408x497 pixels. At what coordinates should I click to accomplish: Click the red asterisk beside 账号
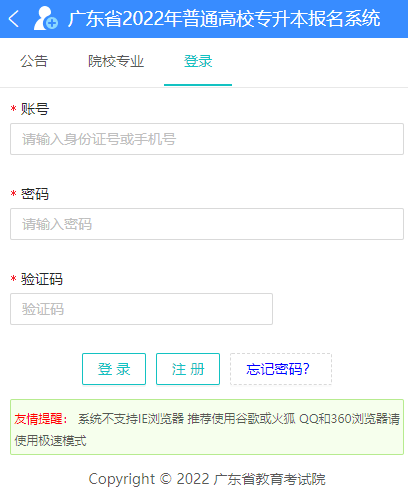coord(13,109)
